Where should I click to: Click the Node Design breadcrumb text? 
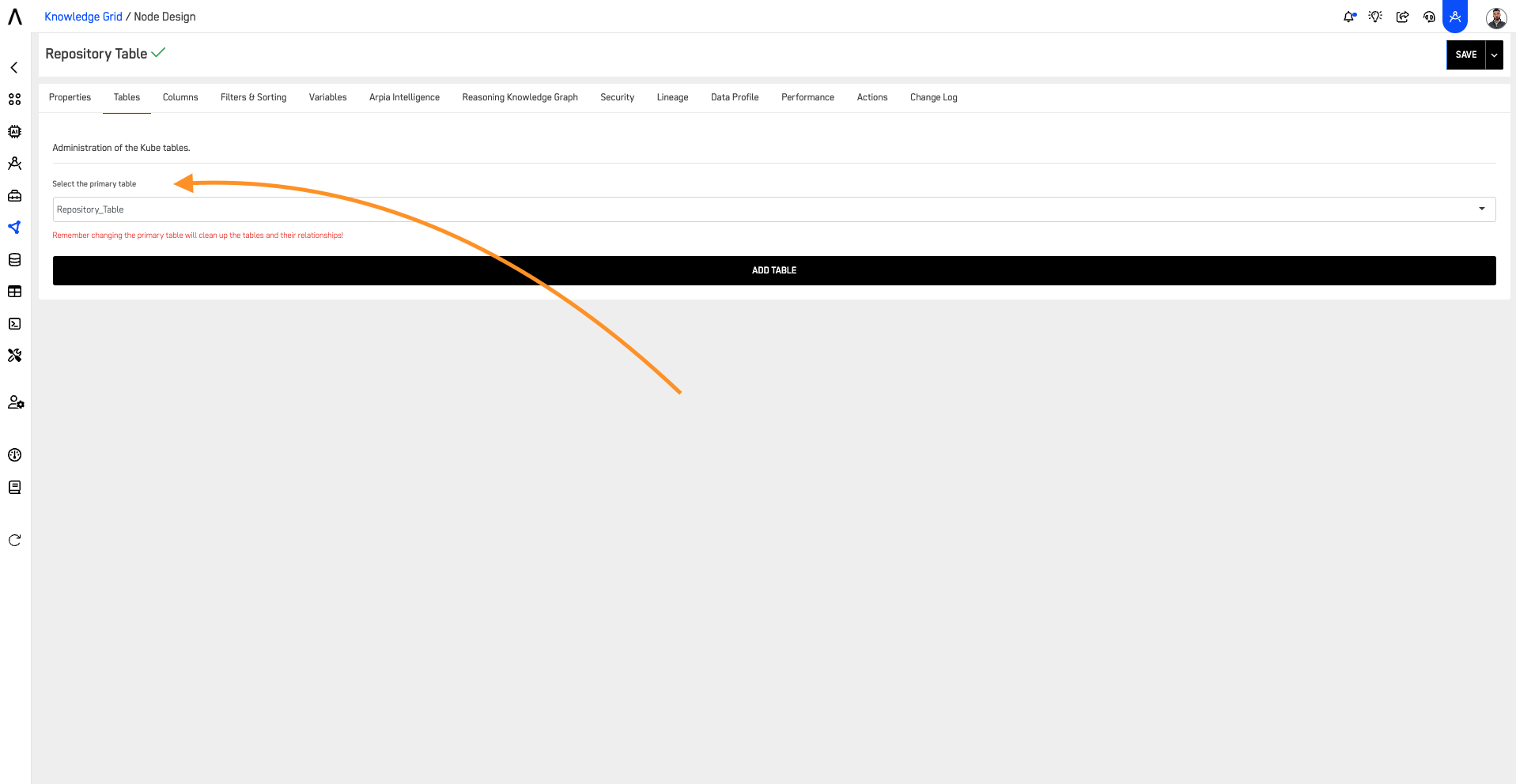164,17
